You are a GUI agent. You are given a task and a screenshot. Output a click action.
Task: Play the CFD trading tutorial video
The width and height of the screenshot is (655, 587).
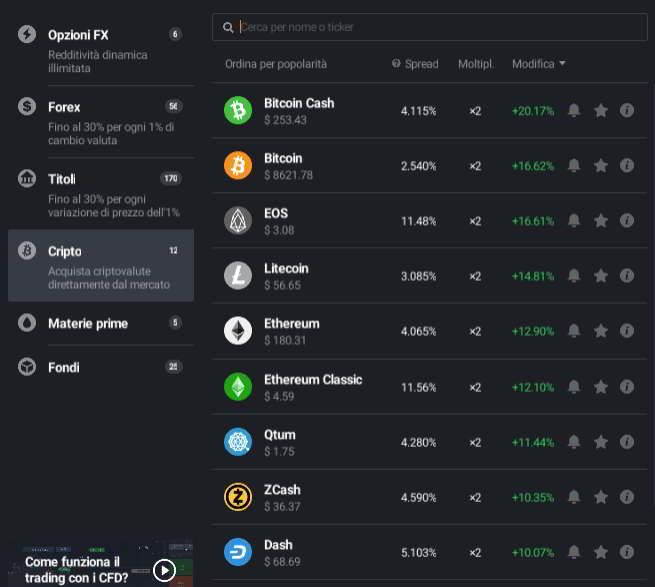pos(165,570)
